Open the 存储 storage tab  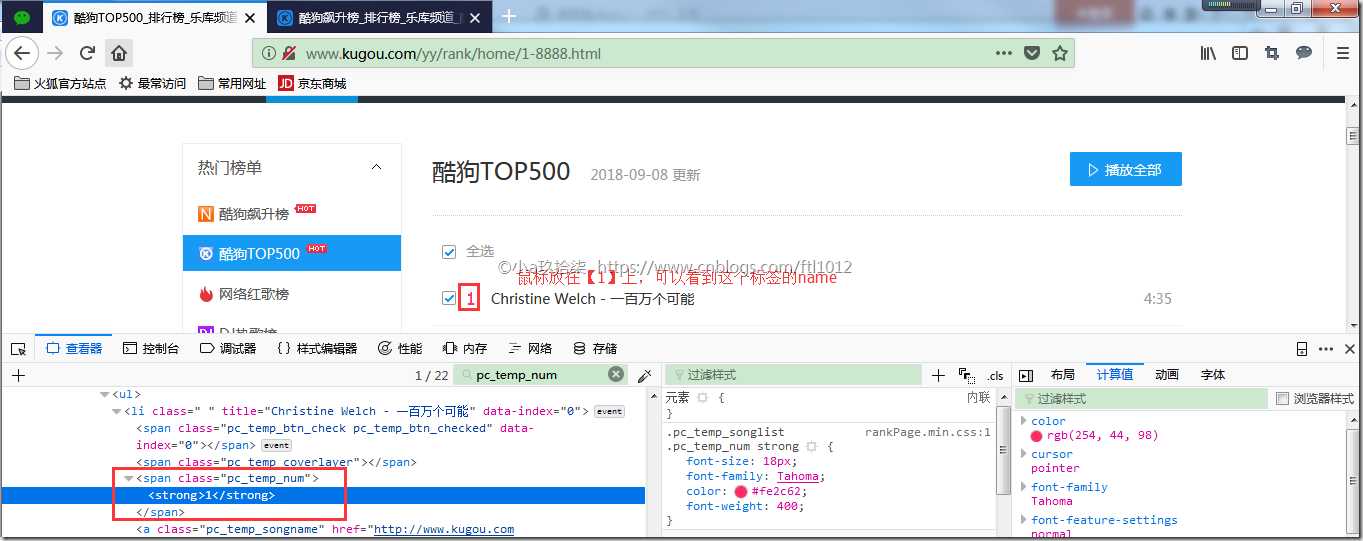(595, 348)
